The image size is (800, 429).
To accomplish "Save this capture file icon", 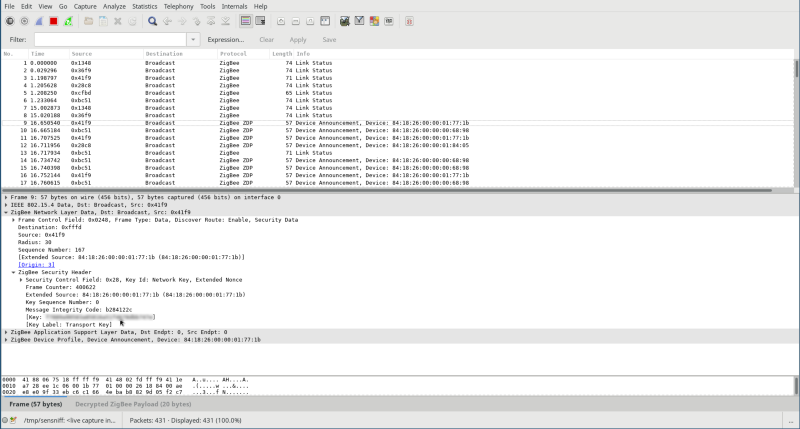I will 103,21.
